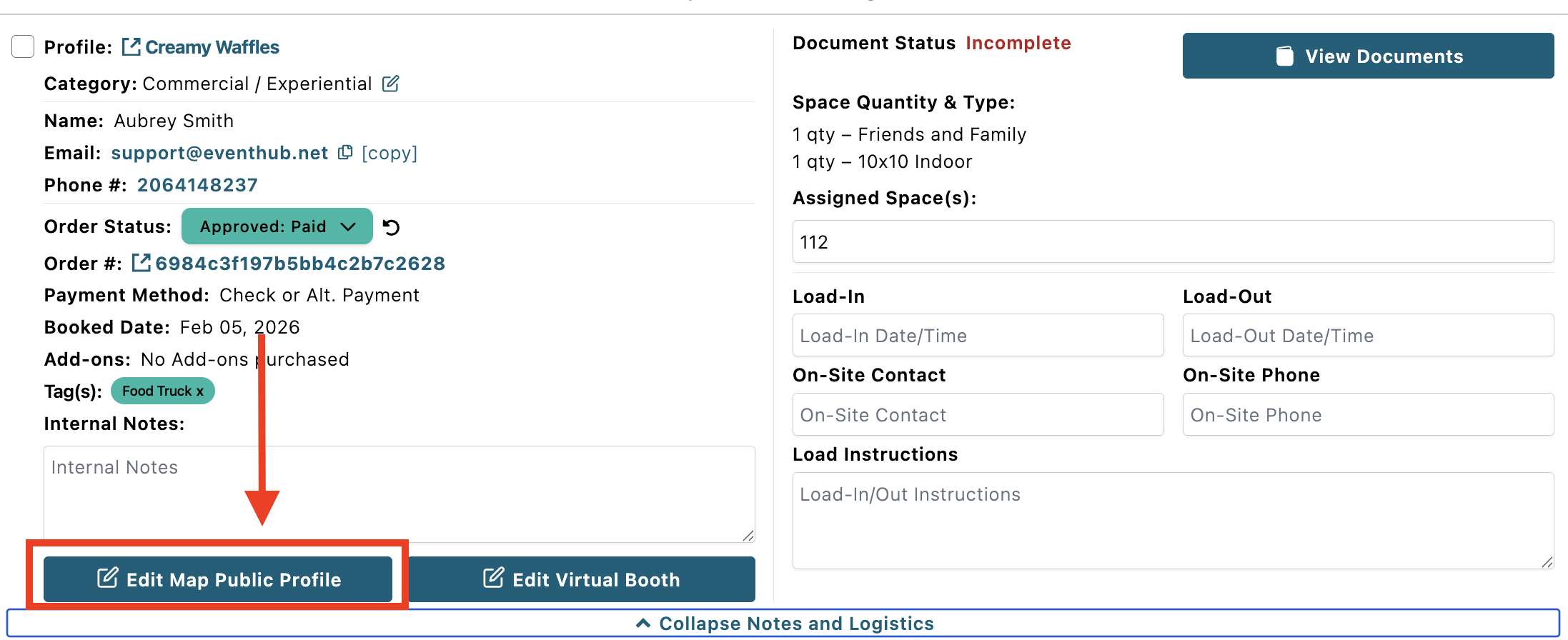Viewport: 1568px width, 640px height.
Task: Remove the Food Truck tag
Action: click(200, 391)
